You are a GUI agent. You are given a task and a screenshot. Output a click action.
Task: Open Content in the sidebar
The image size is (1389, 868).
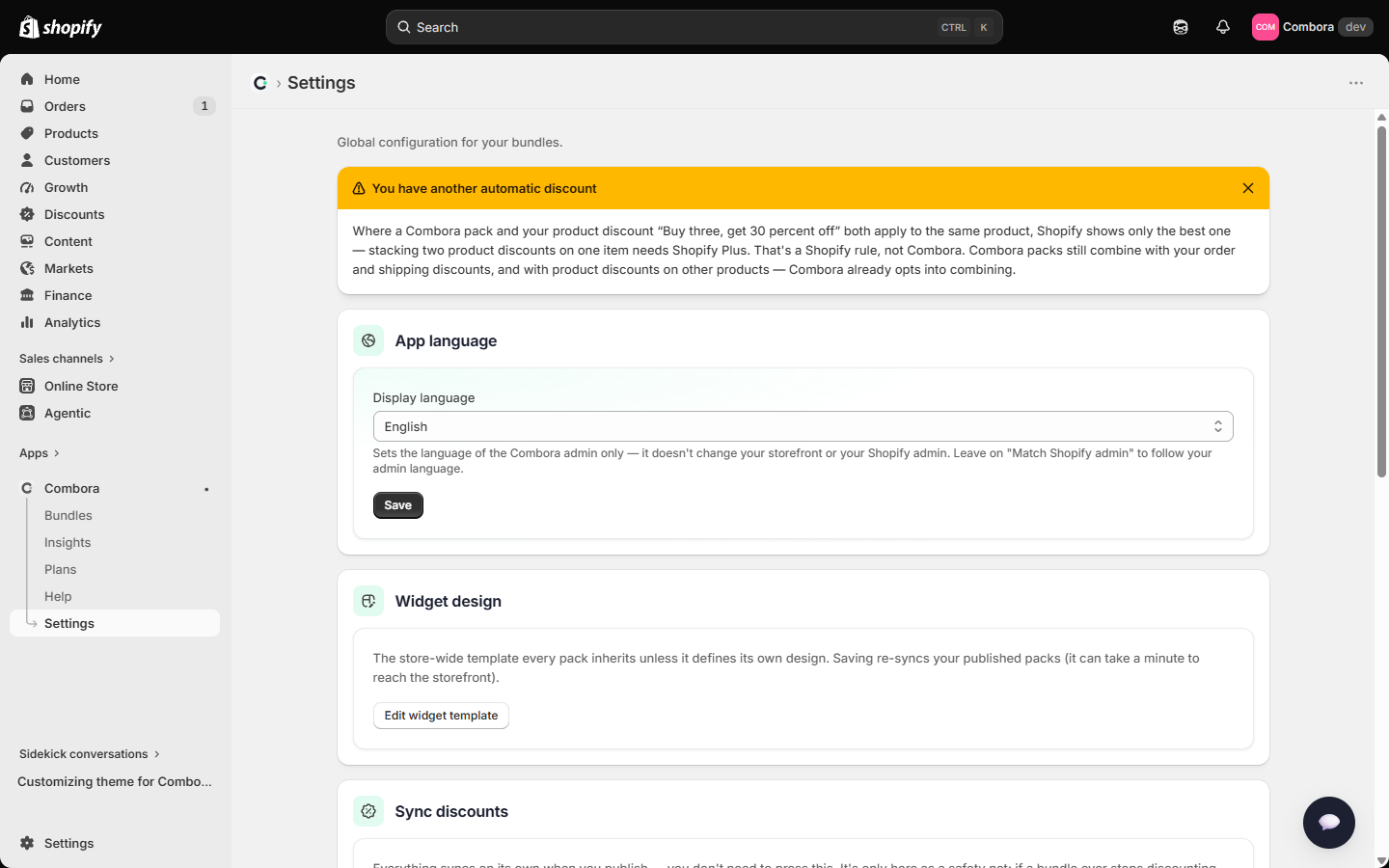[x=115, y=241]
